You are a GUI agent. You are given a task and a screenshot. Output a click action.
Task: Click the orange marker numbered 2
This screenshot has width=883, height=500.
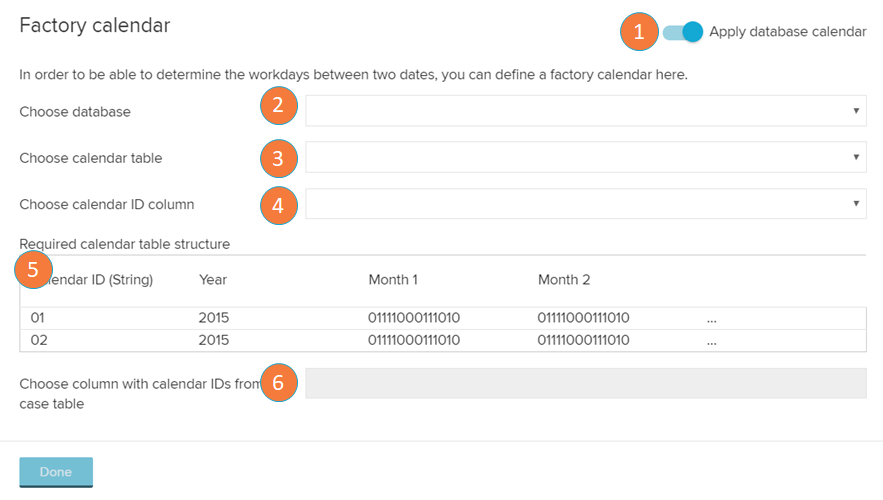point(279,106)
